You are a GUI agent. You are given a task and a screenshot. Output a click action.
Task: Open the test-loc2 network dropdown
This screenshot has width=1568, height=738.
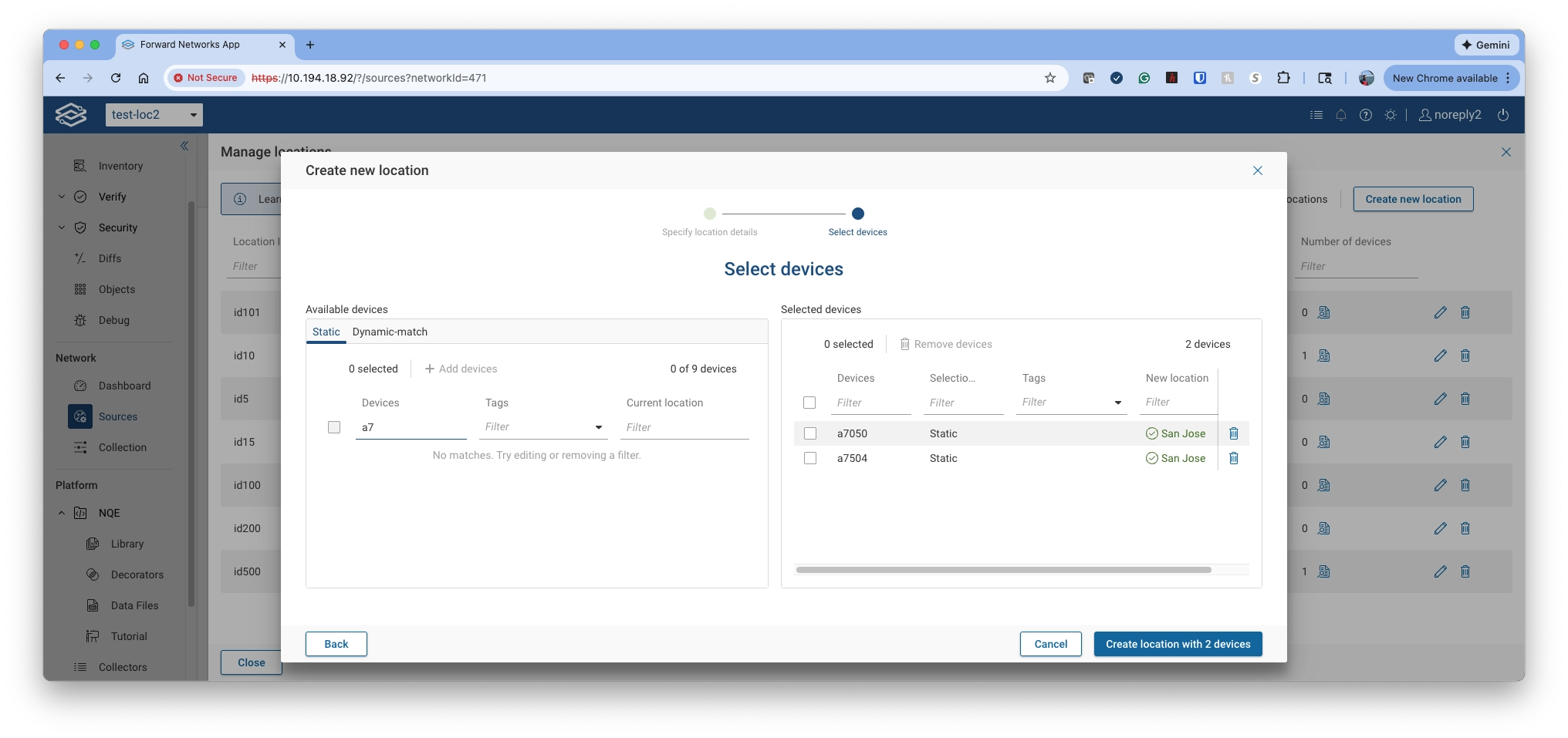(154, 115)
